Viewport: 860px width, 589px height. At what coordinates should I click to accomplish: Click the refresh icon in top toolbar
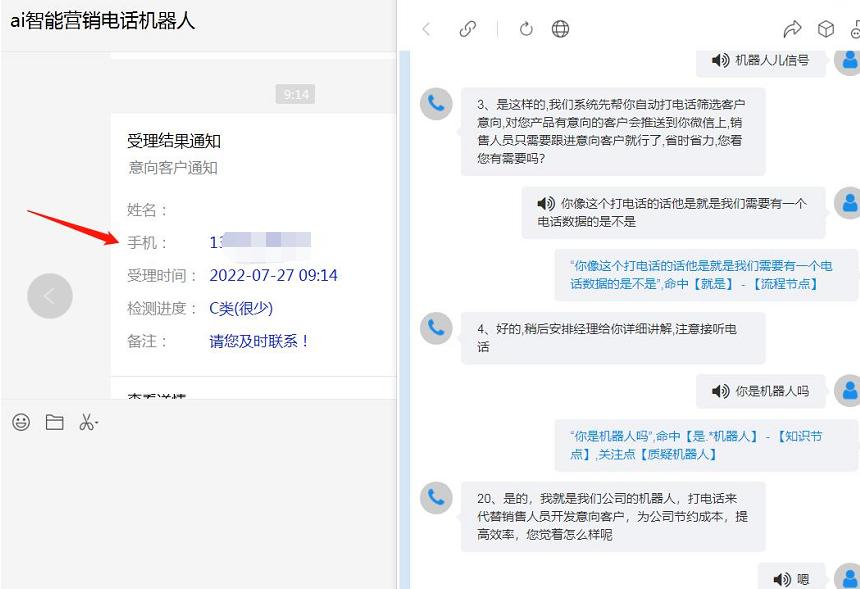pos(525,29)
